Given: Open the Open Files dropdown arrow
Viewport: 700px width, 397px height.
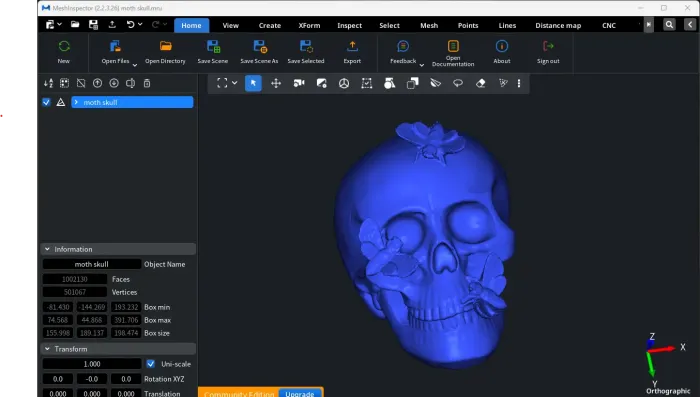Looking at the screenshot, I should point(135,65).
